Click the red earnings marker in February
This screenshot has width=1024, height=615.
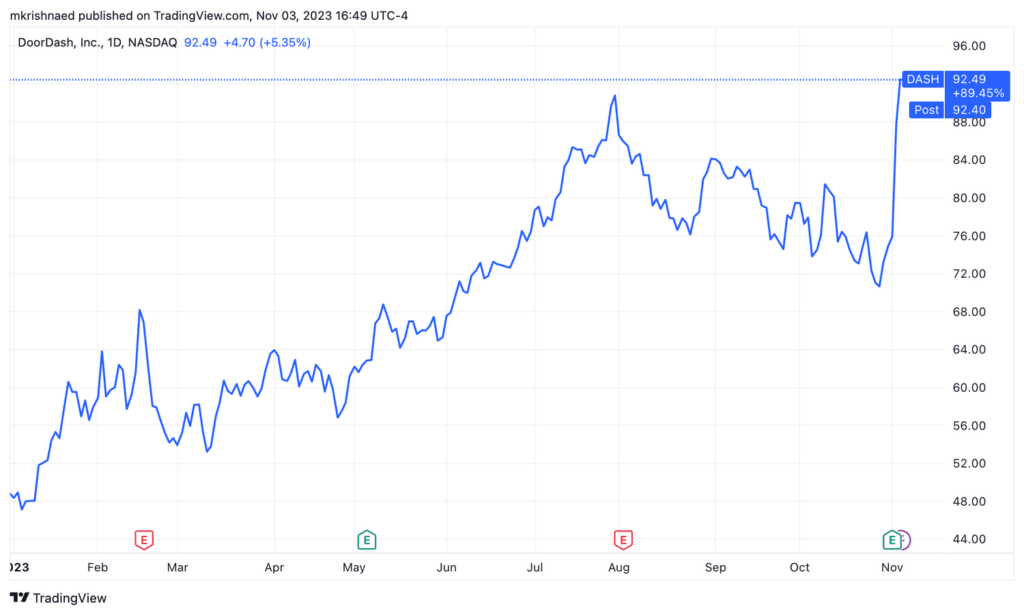point(144,540)
